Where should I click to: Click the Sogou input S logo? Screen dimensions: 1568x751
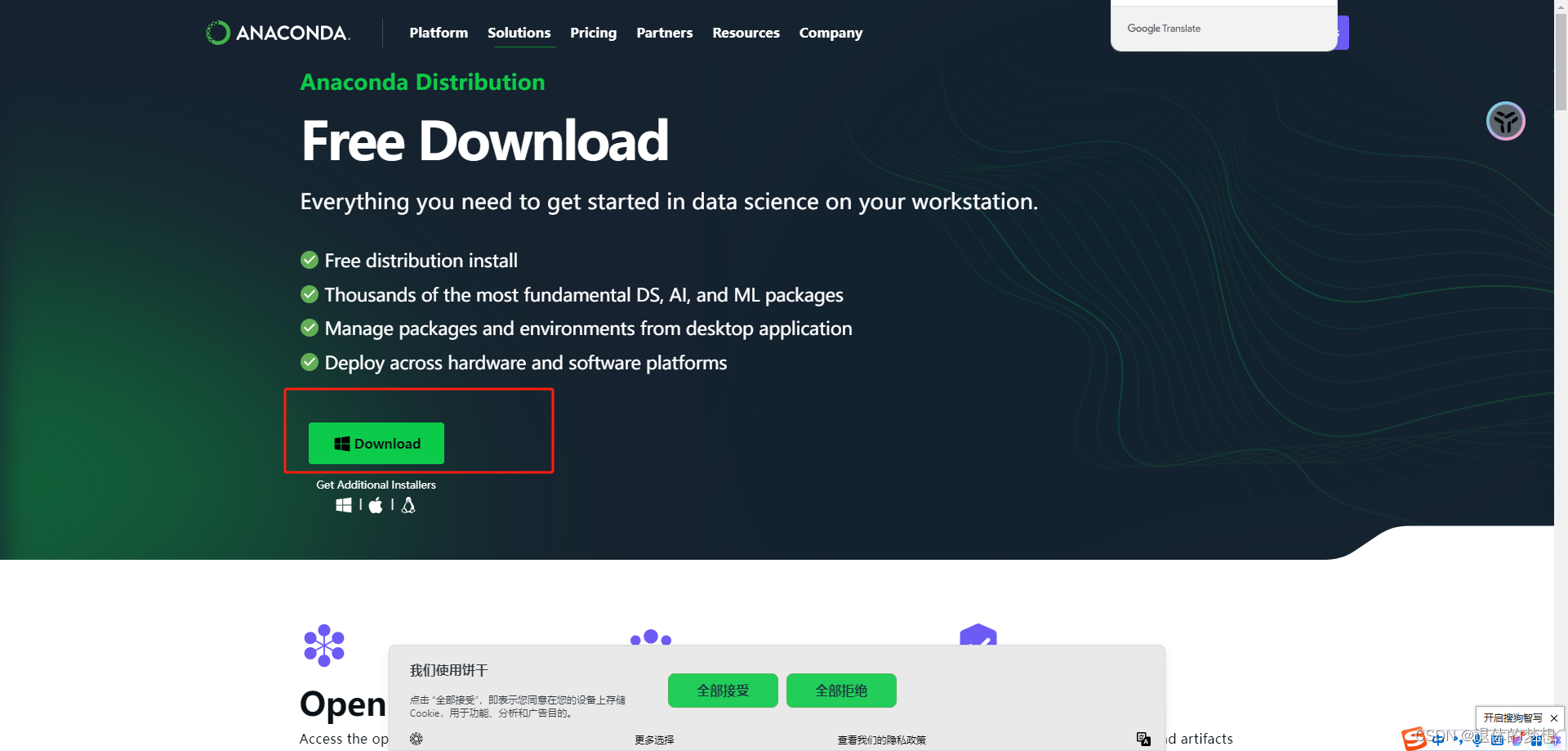click(x=1414, y=739)
